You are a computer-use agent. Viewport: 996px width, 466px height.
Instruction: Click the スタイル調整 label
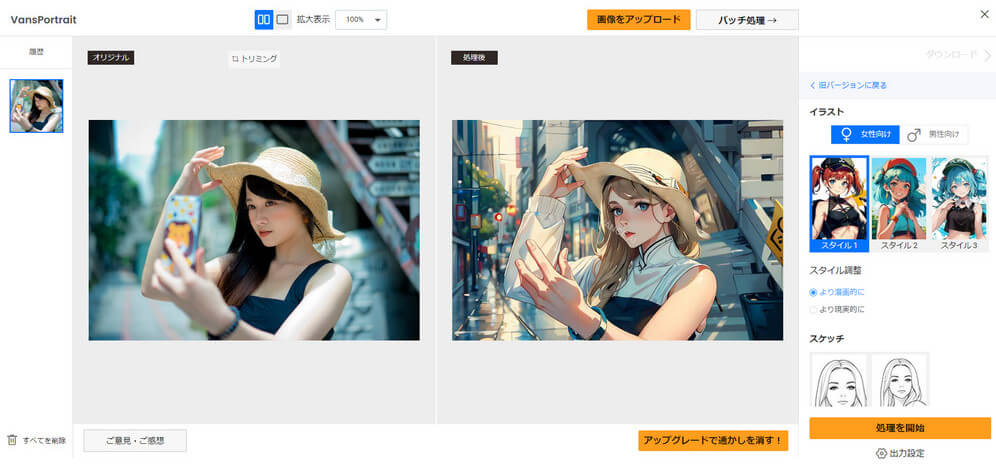pyautogui.click(x=835, y=270)
